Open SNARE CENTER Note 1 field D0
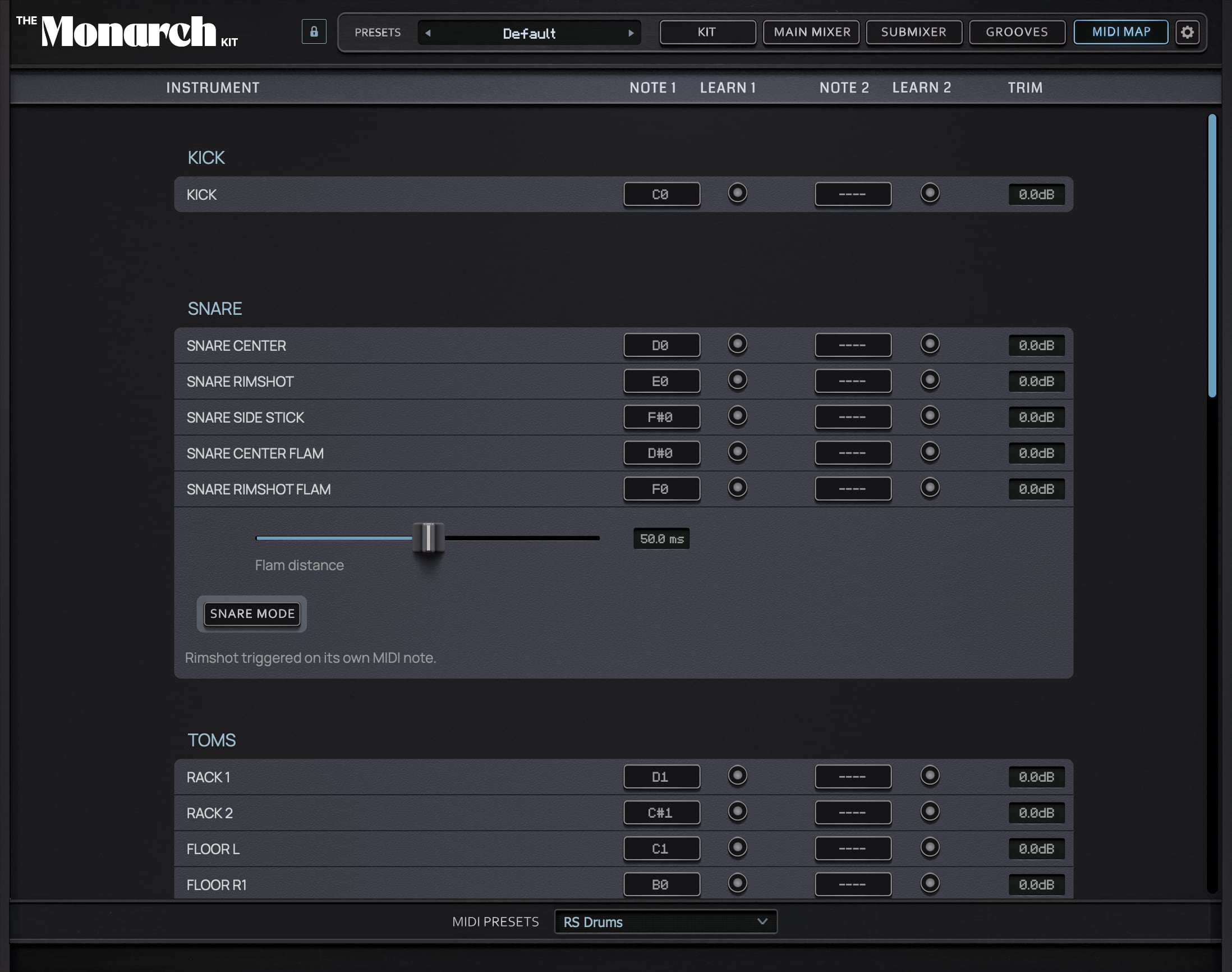 pos(661,345)
